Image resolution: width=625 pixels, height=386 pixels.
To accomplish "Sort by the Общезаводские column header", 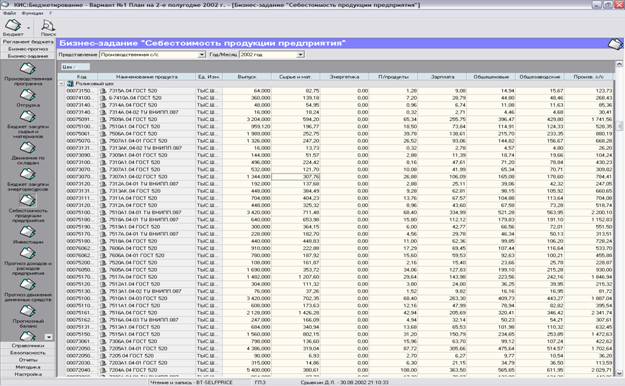I will click(540, 77).
